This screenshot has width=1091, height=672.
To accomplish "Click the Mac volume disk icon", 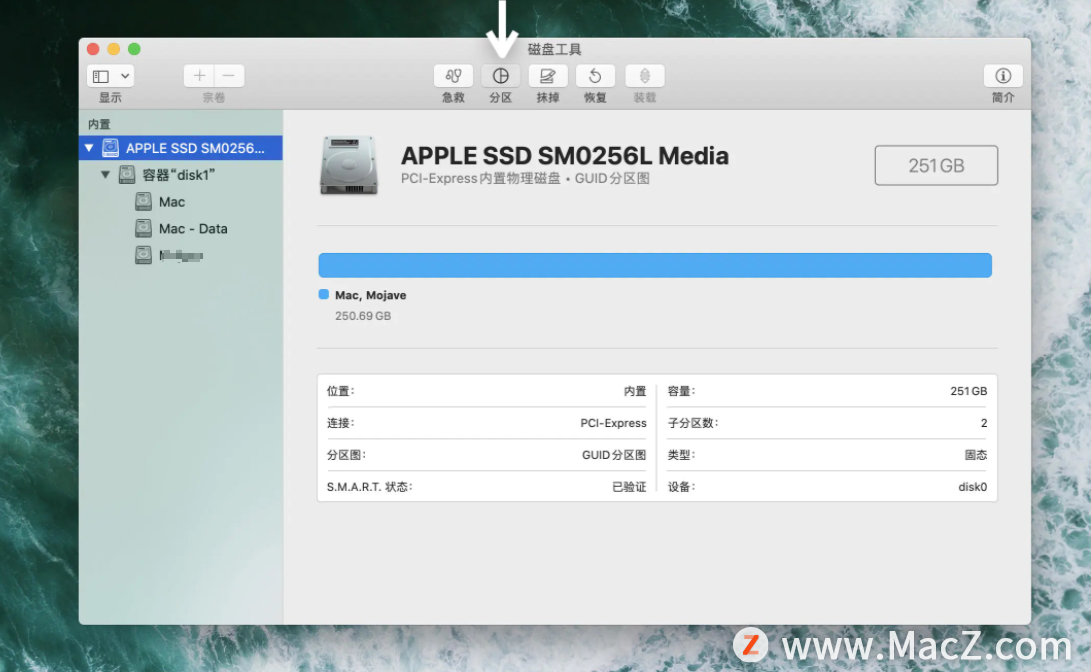I will pos(143,202).
